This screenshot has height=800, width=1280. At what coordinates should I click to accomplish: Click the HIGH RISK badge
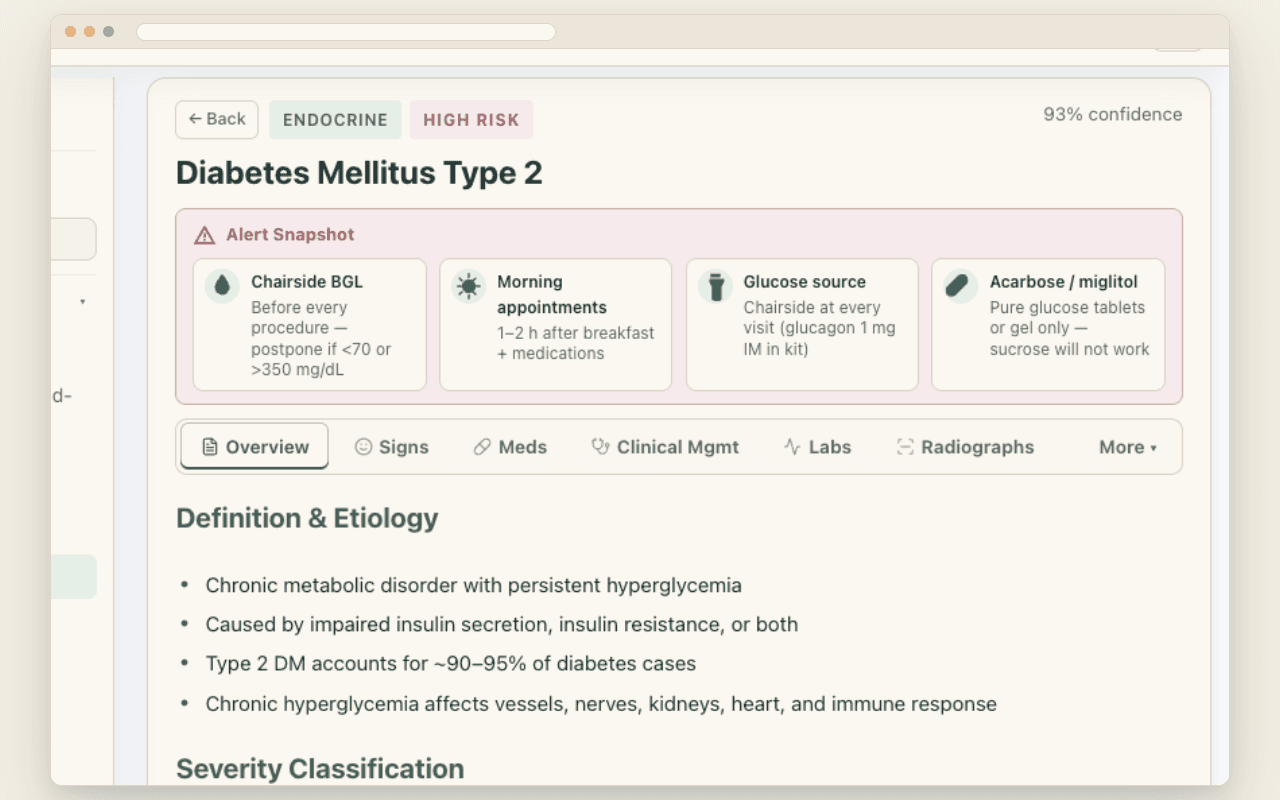tap(471, 119)
